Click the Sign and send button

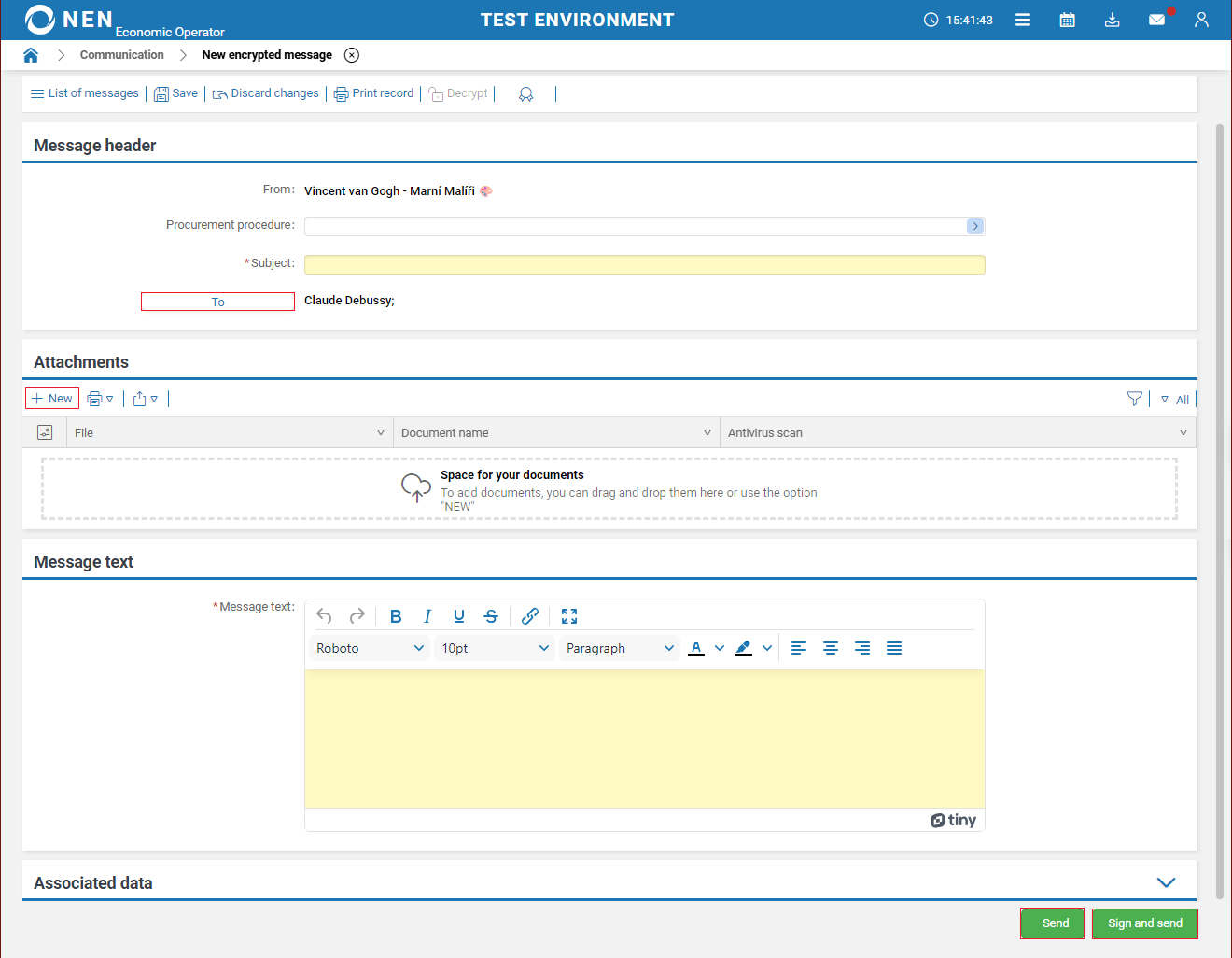tap(1144, 923)
